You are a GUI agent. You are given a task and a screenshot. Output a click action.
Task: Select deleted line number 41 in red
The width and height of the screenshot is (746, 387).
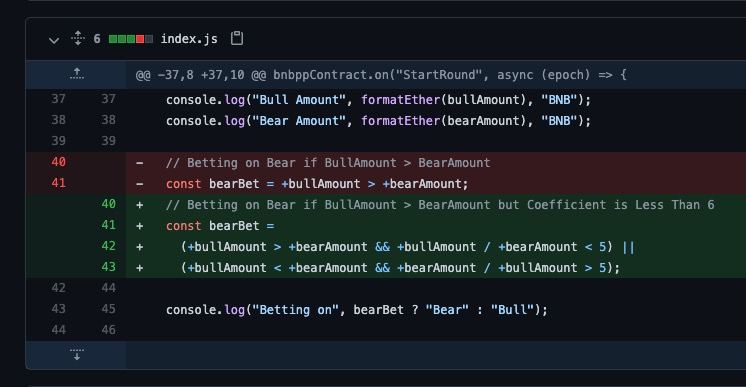point(59,183)
